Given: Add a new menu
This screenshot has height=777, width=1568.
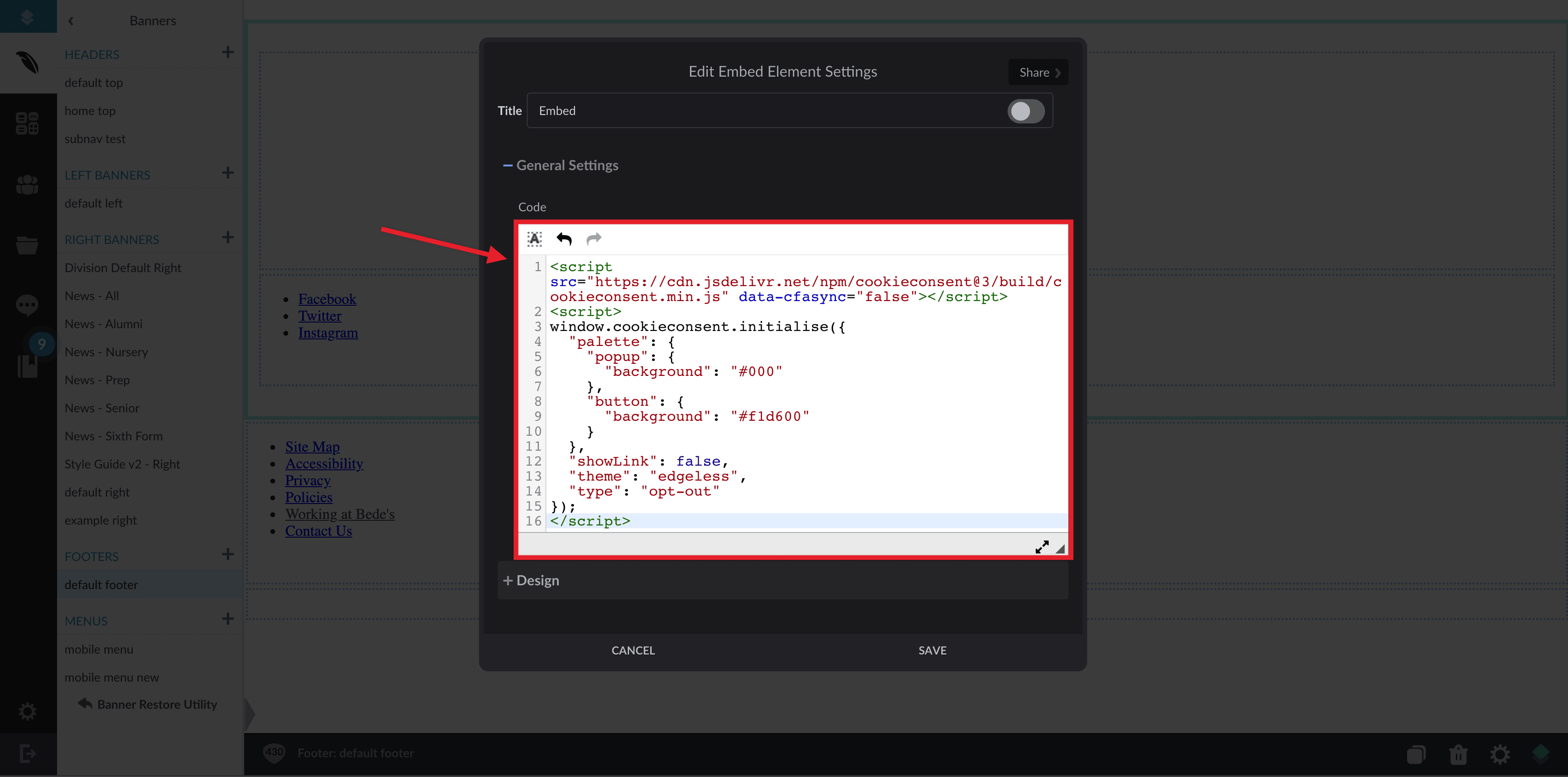Looking at the screenshot, I should coord(228,619).
